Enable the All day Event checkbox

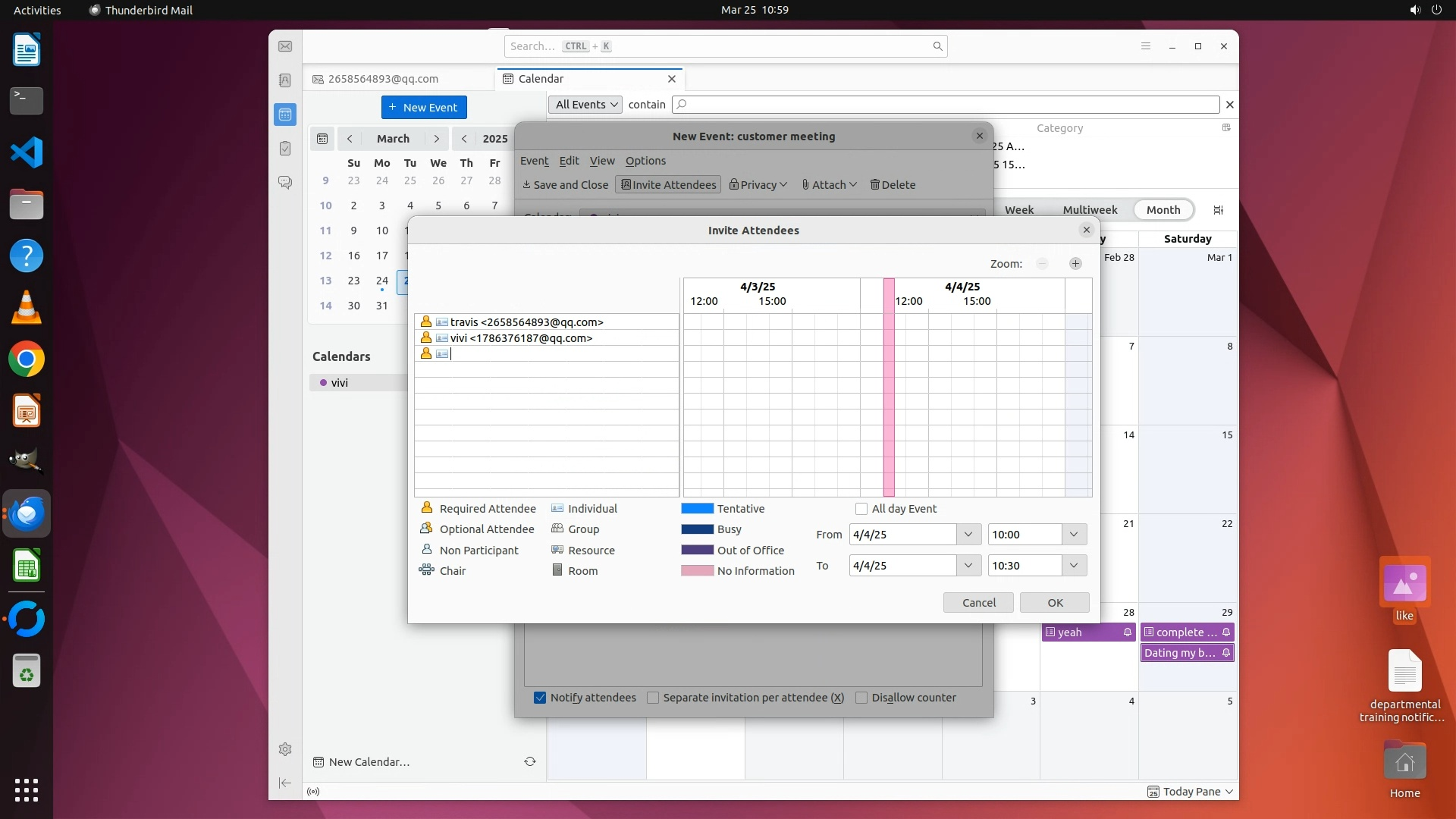click(x=861, y=509)
